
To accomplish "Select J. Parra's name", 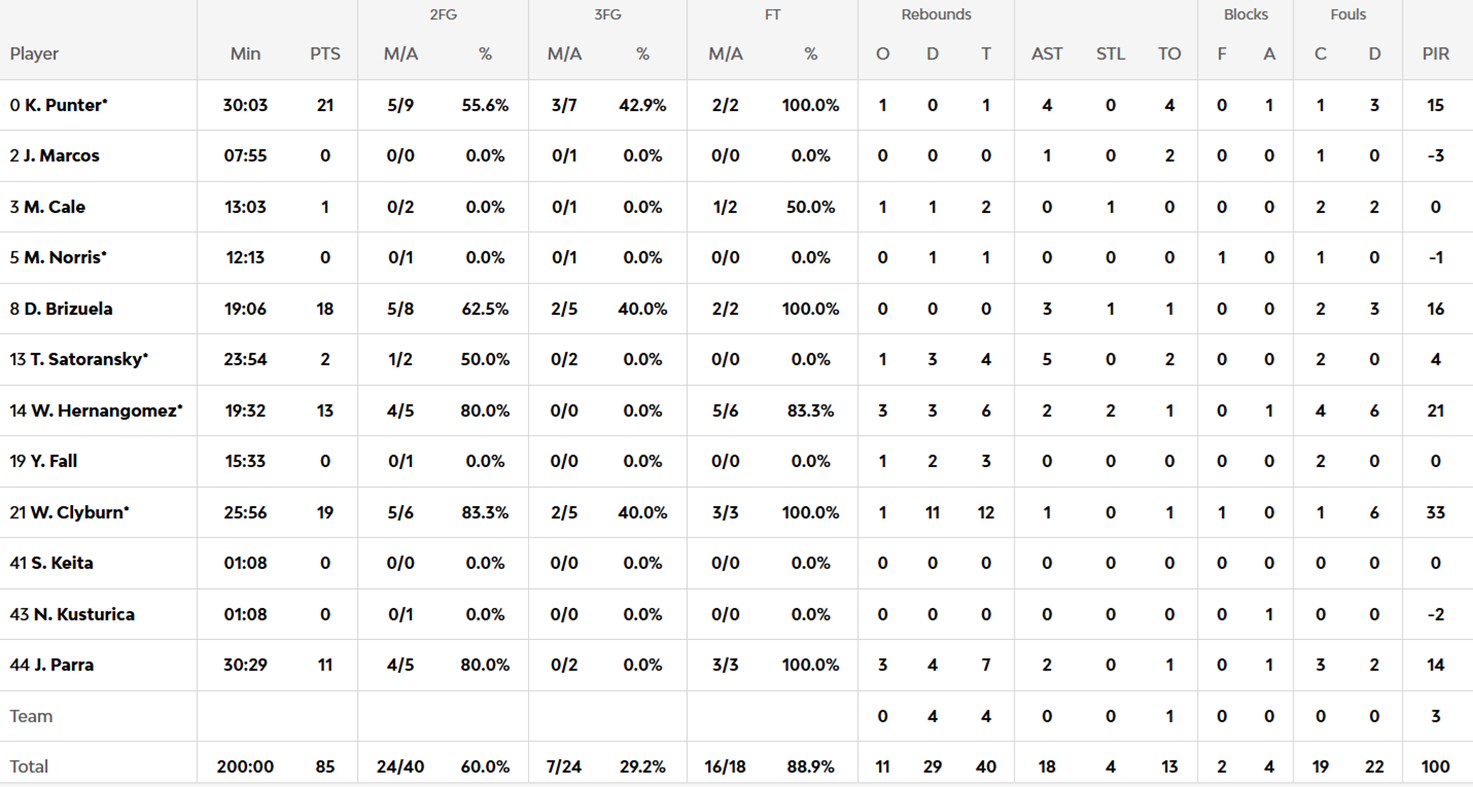I will tap(62, 665).
